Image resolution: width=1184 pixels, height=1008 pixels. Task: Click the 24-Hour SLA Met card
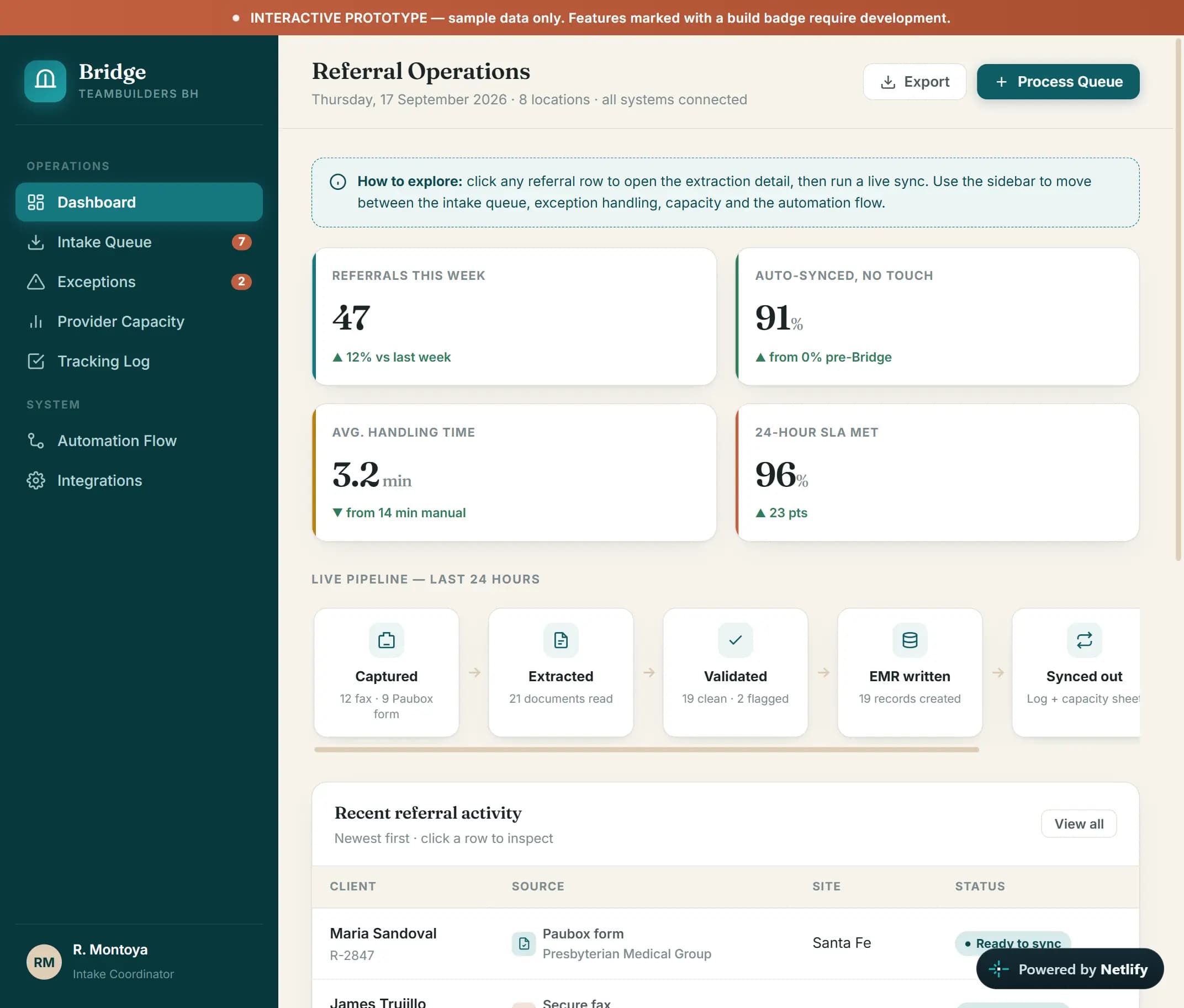[937, 473]
